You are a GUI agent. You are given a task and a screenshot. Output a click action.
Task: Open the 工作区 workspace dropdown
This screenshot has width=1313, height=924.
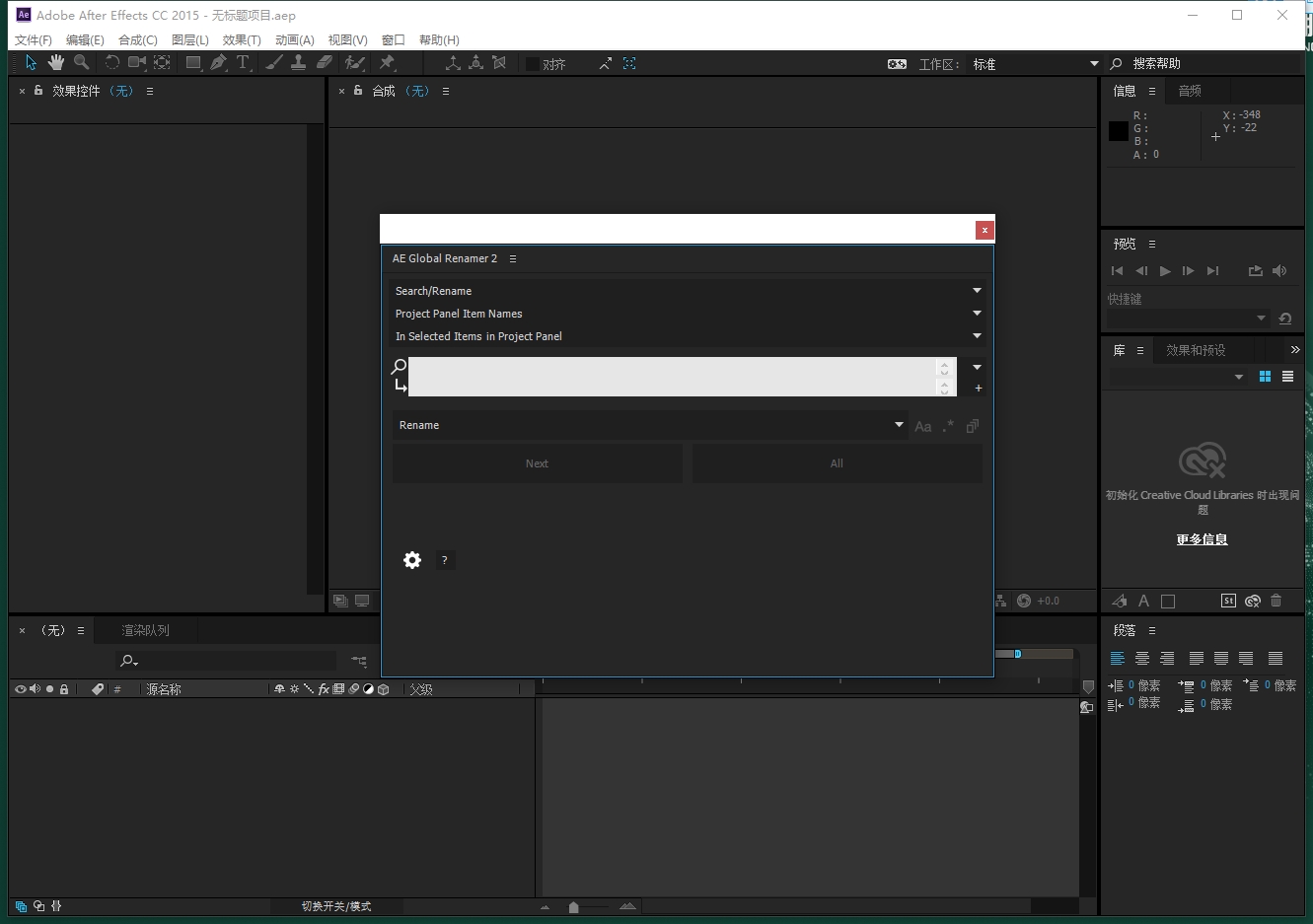1094,64
